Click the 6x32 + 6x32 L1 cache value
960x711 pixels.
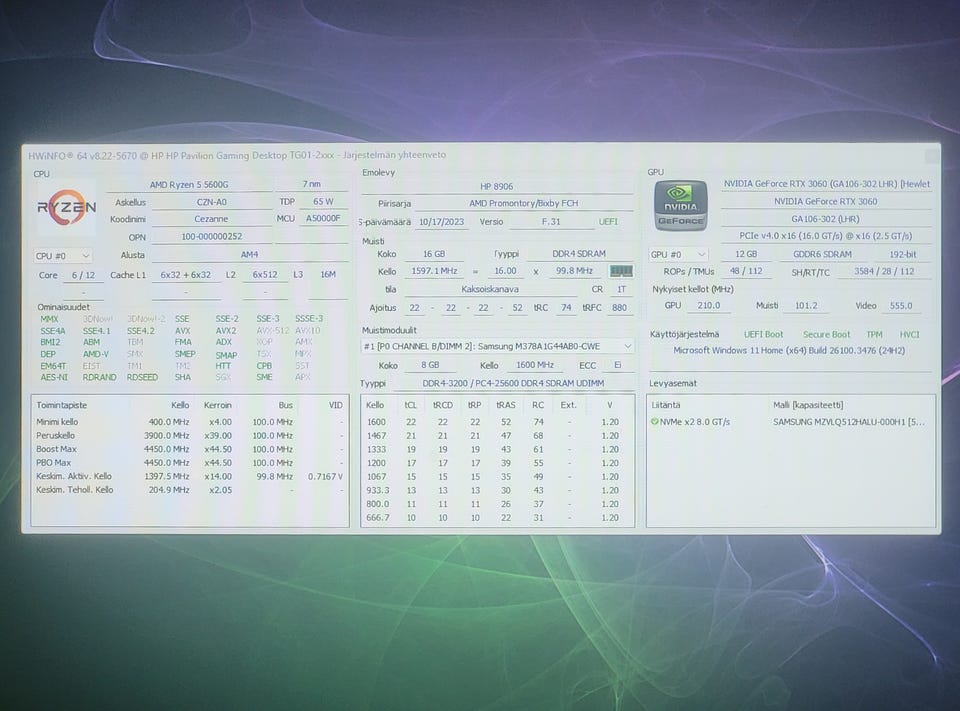tap(186, 275)
